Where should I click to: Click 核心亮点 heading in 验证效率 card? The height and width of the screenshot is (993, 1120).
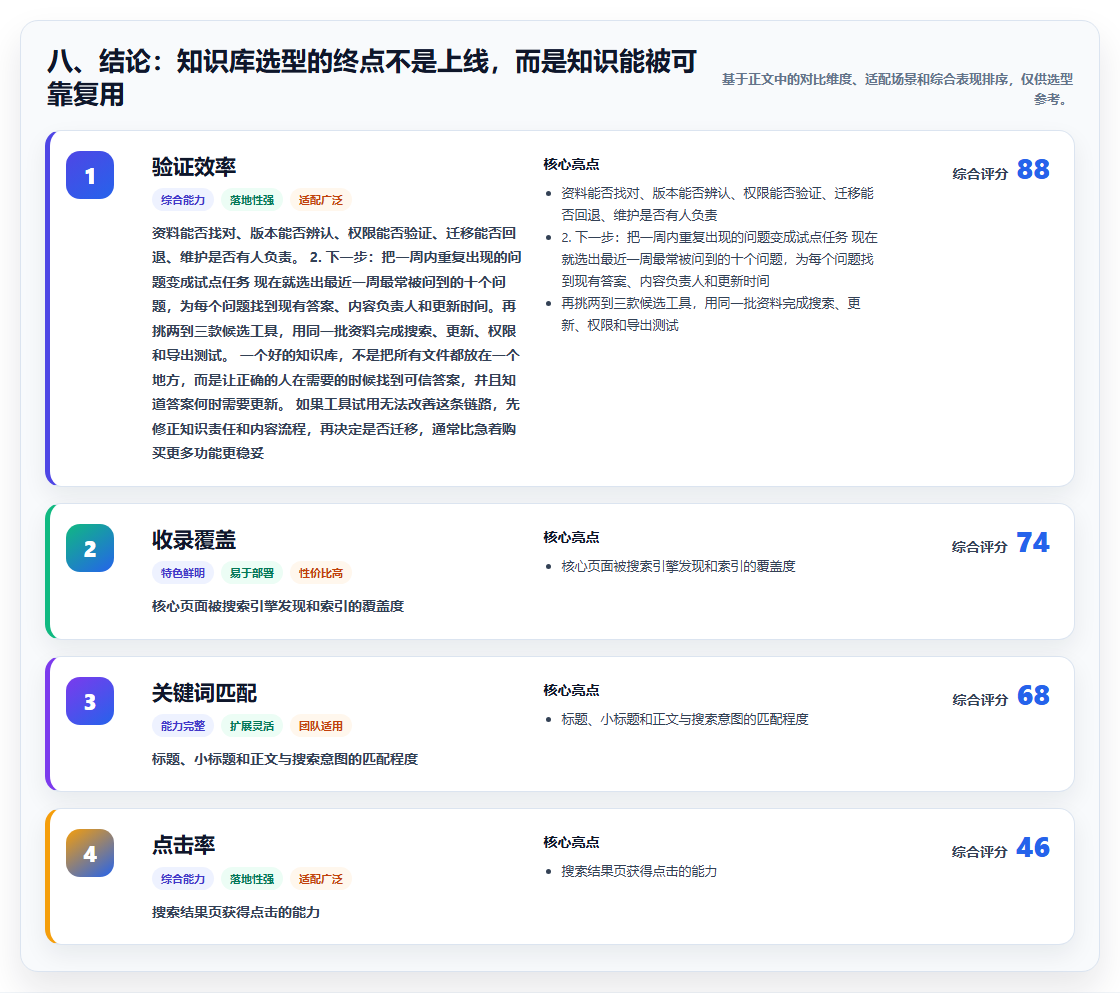[571, 164]
